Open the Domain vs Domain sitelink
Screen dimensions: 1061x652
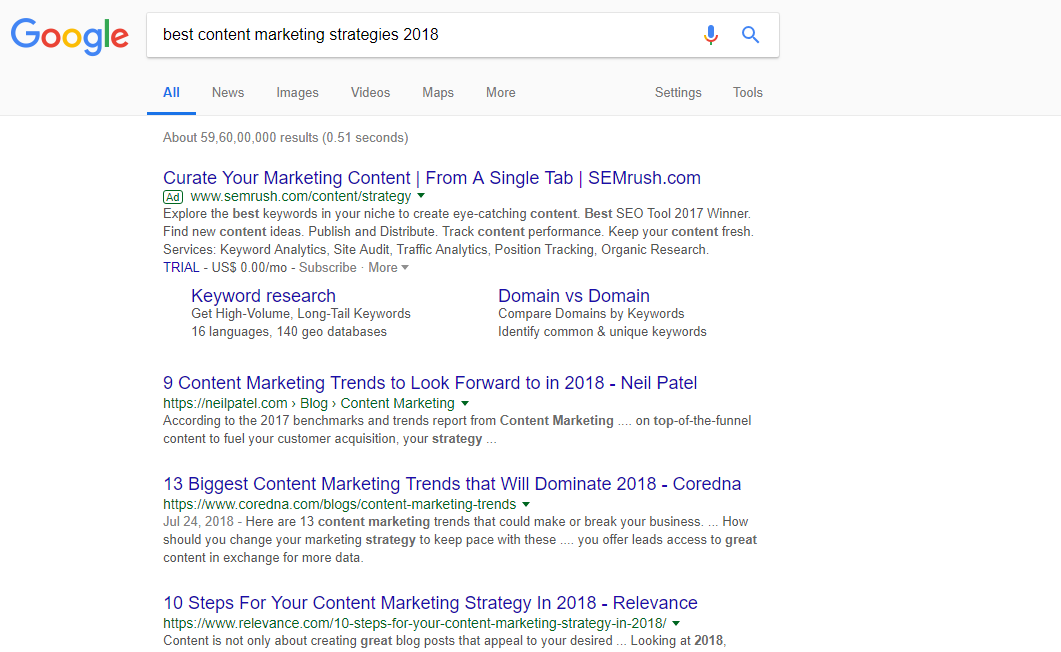[x=574, y=296]
